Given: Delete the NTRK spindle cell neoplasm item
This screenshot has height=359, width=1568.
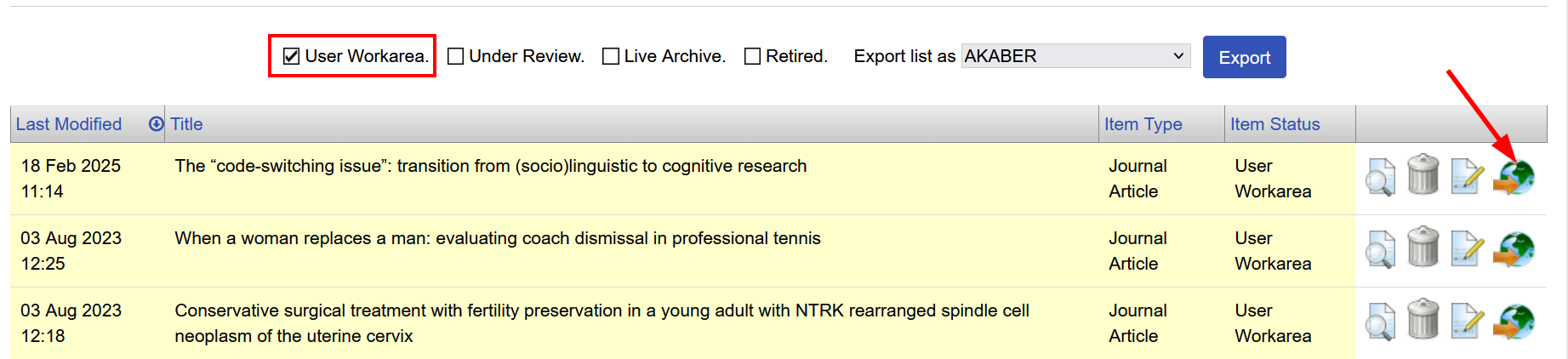Looking at the screenshot, I should (1423, 319).
